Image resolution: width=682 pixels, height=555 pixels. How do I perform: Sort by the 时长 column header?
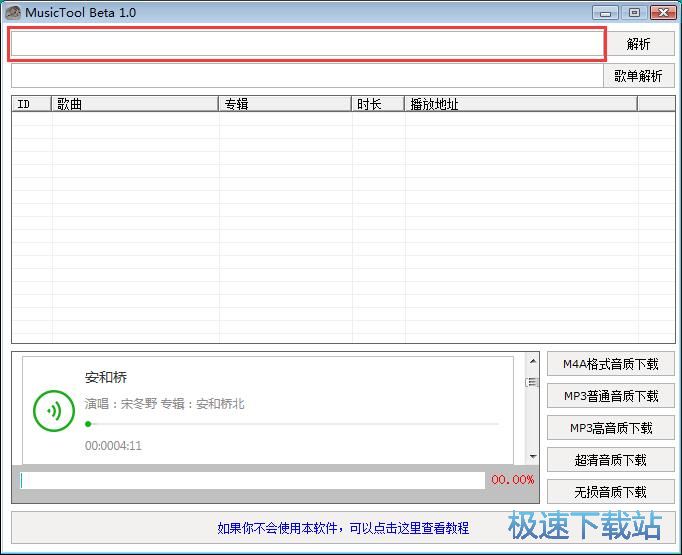(378, 104)
